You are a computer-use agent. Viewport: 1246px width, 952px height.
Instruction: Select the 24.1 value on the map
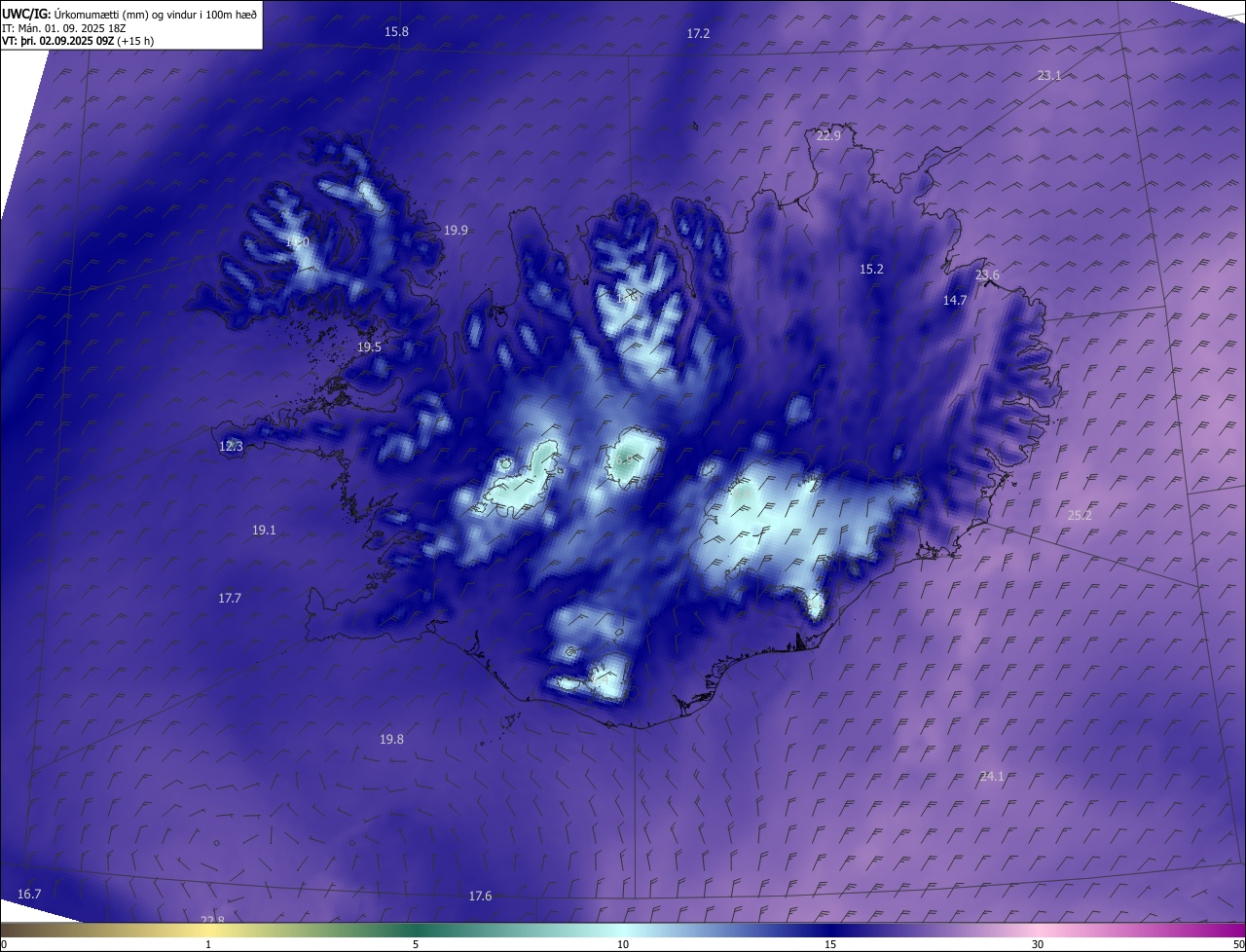pos(991,777)
